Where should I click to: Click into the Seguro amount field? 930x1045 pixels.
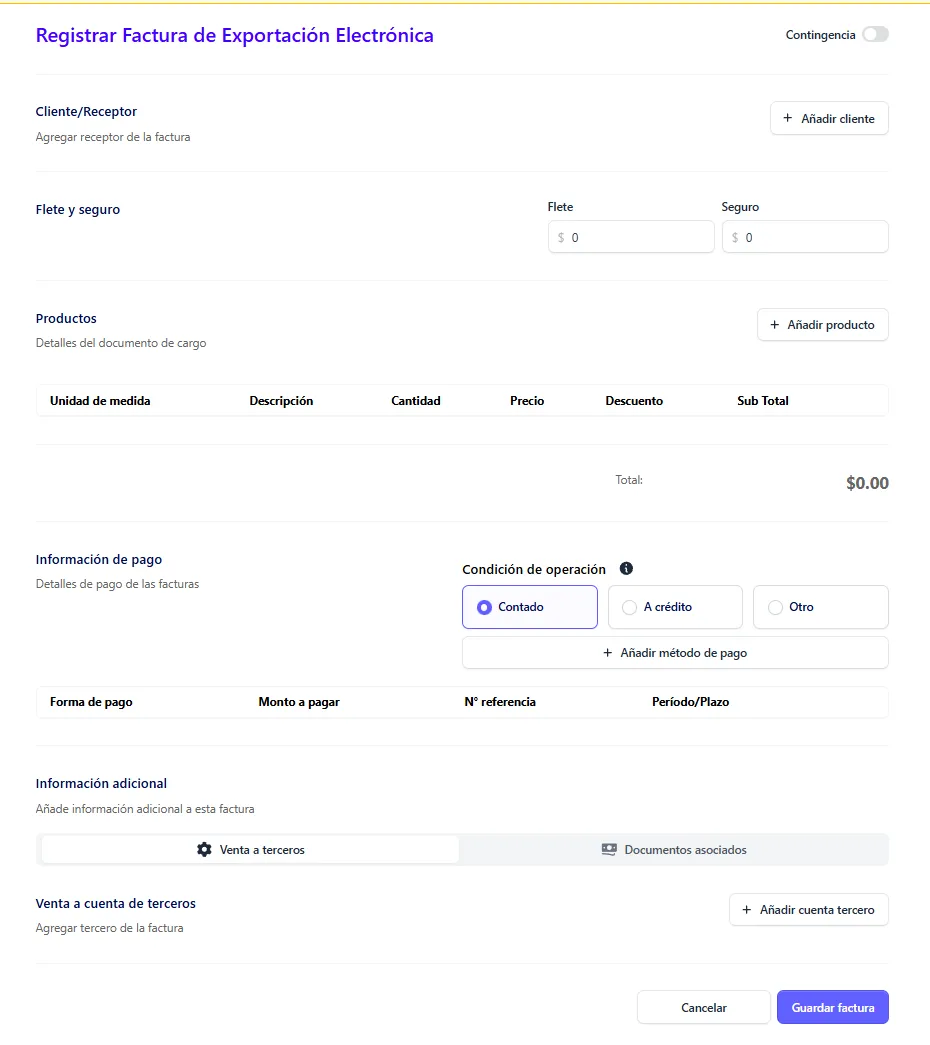tap(812, 238)
